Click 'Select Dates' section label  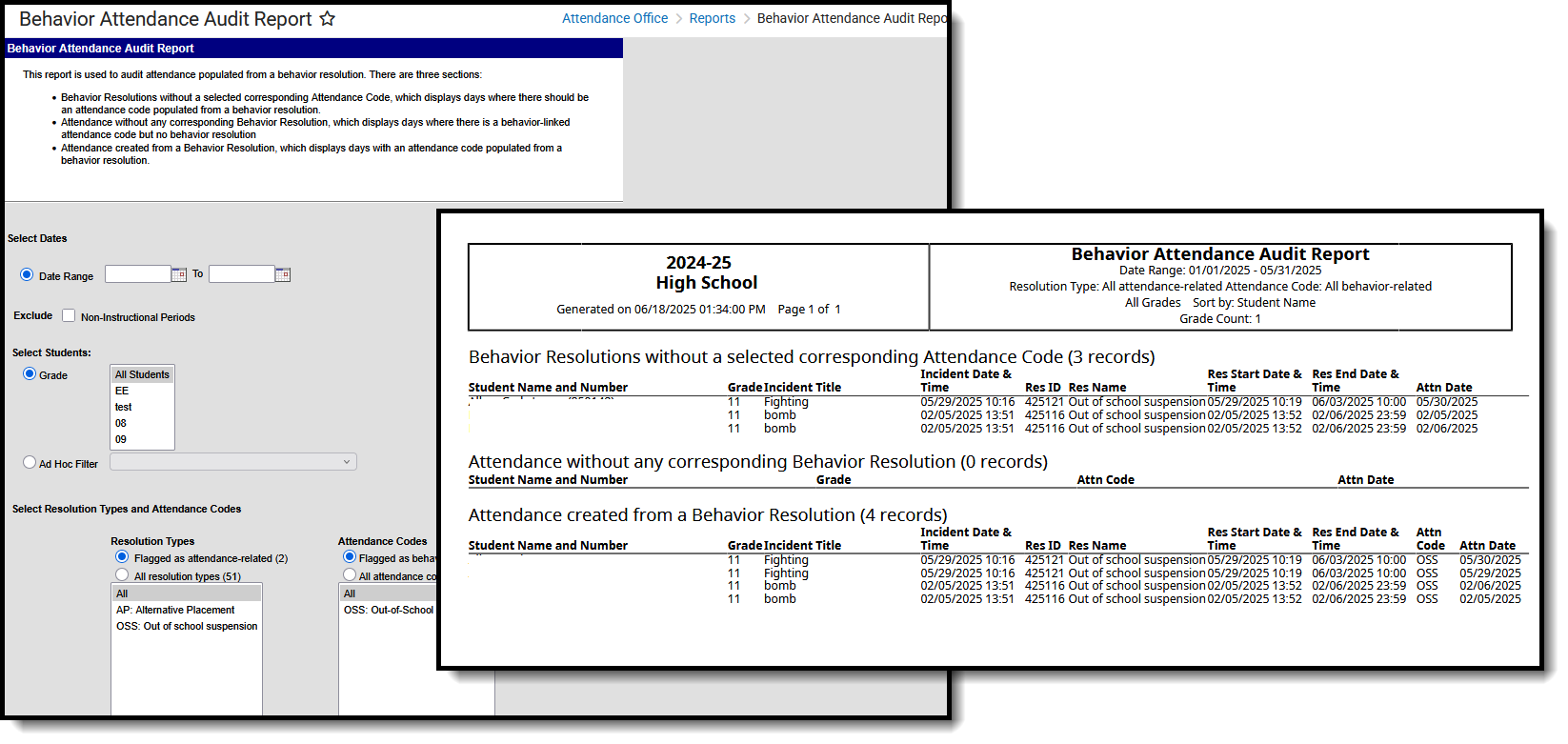click(x=37, y=238)
